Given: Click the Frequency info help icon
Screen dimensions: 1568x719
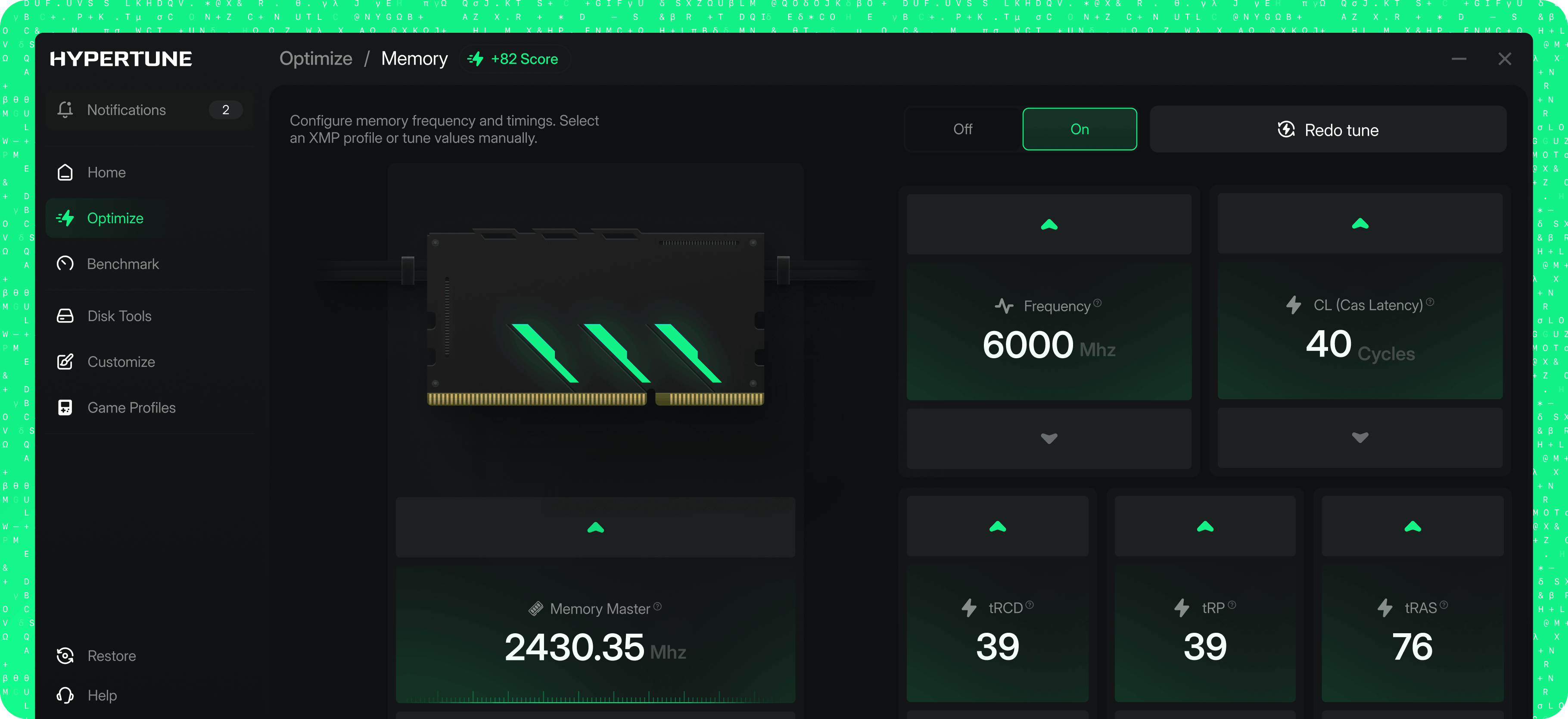Looking at the screenshot, I should [x=1098, y=302].
